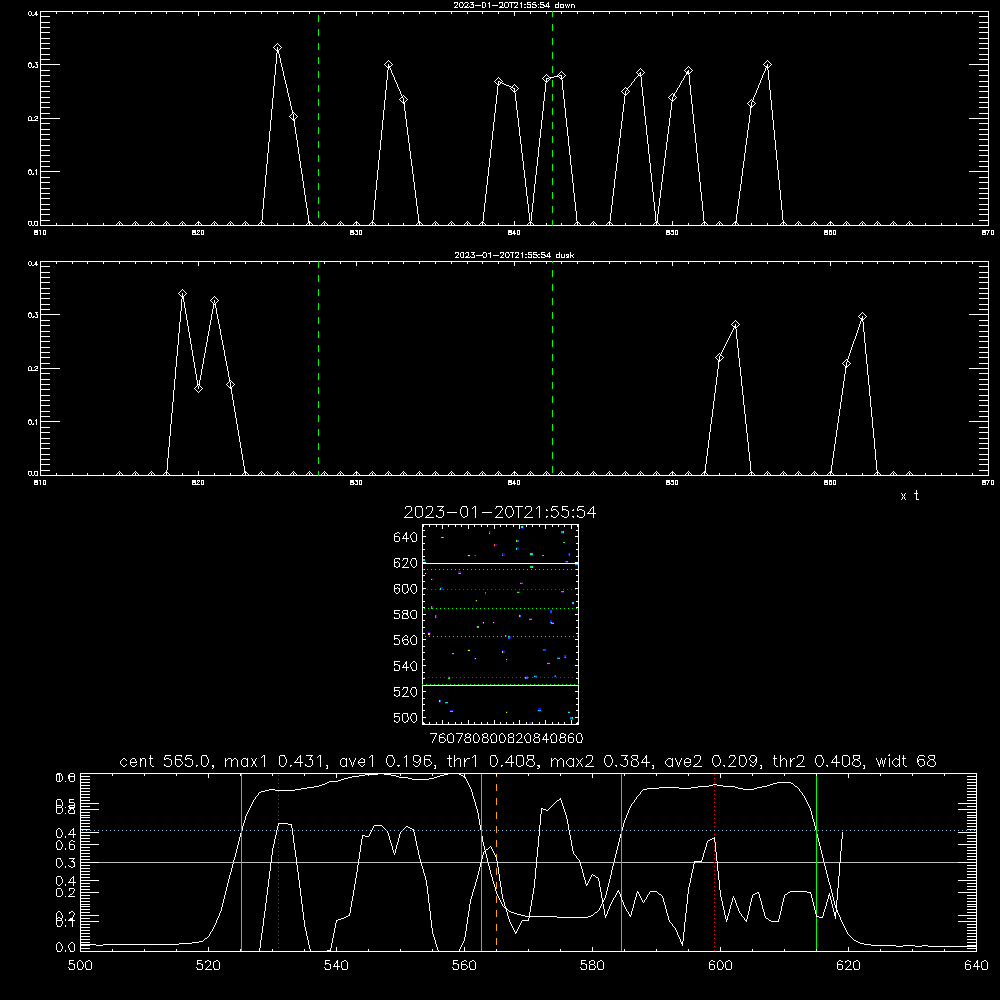1000x1000 pixels.
Task: Click the dusk peak diamond near x=862
Action: point(862,317)
